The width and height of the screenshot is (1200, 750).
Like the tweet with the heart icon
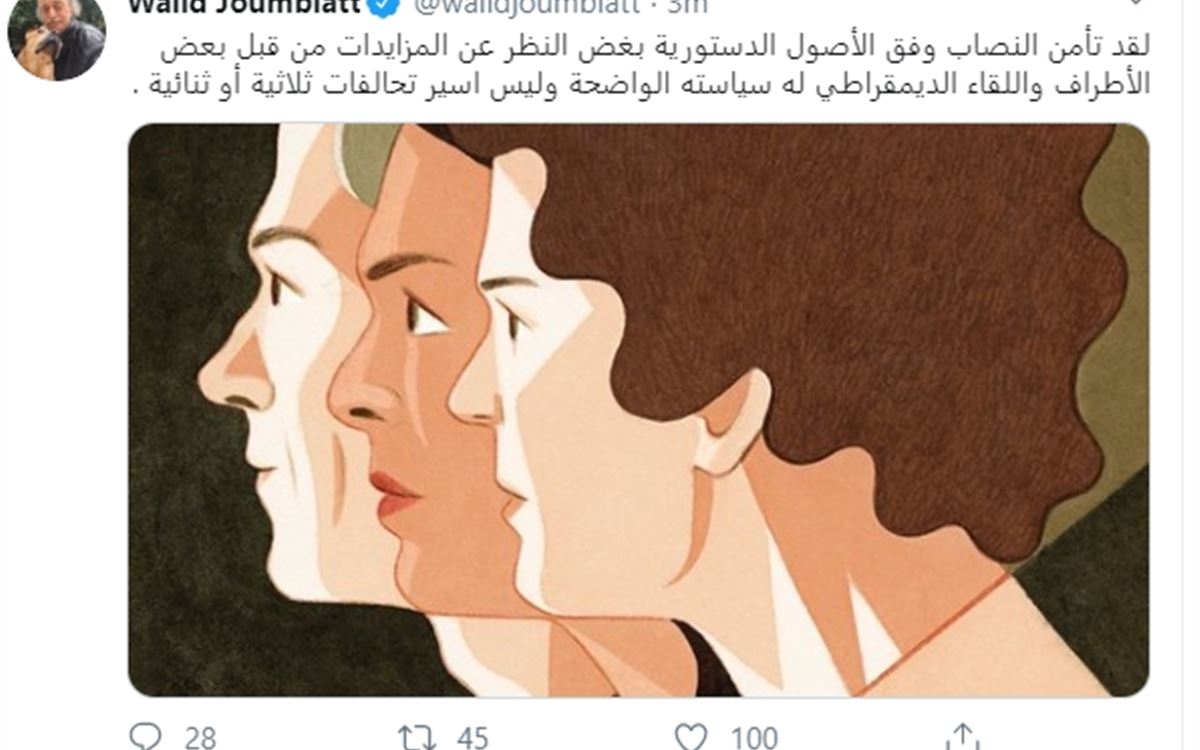pos(691,738)
